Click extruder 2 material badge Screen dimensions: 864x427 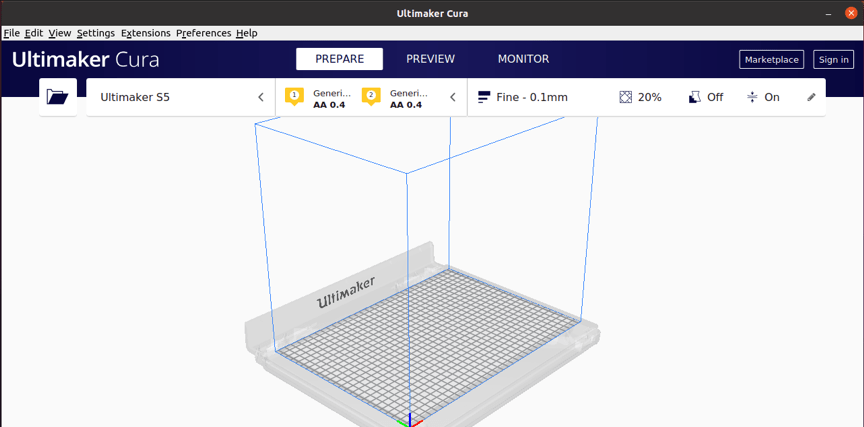[x=371, y=97]
